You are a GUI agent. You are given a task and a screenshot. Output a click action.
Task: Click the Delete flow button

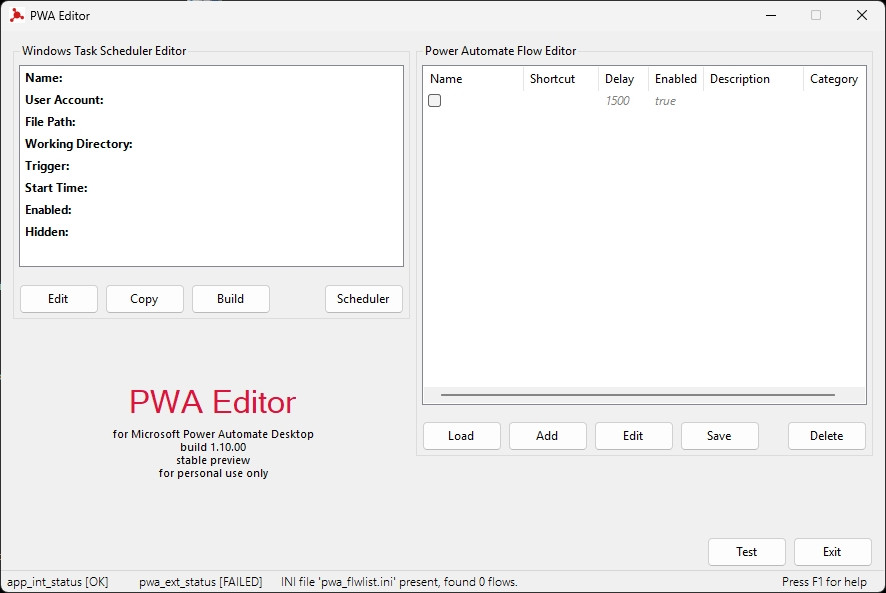(827, 436)
